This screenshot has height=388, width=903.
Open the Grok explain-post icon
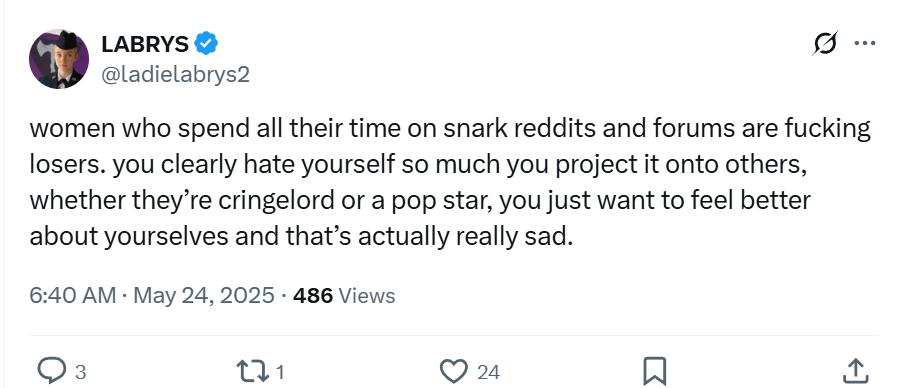[825, 43]
